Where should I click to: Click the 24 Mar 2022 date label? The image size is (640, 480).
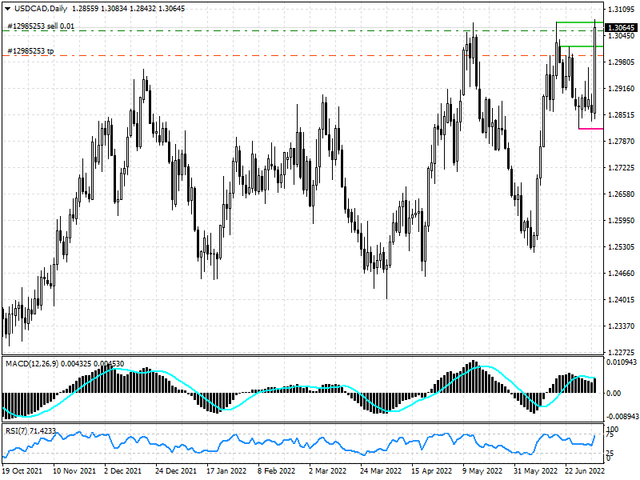coord(381,471)
